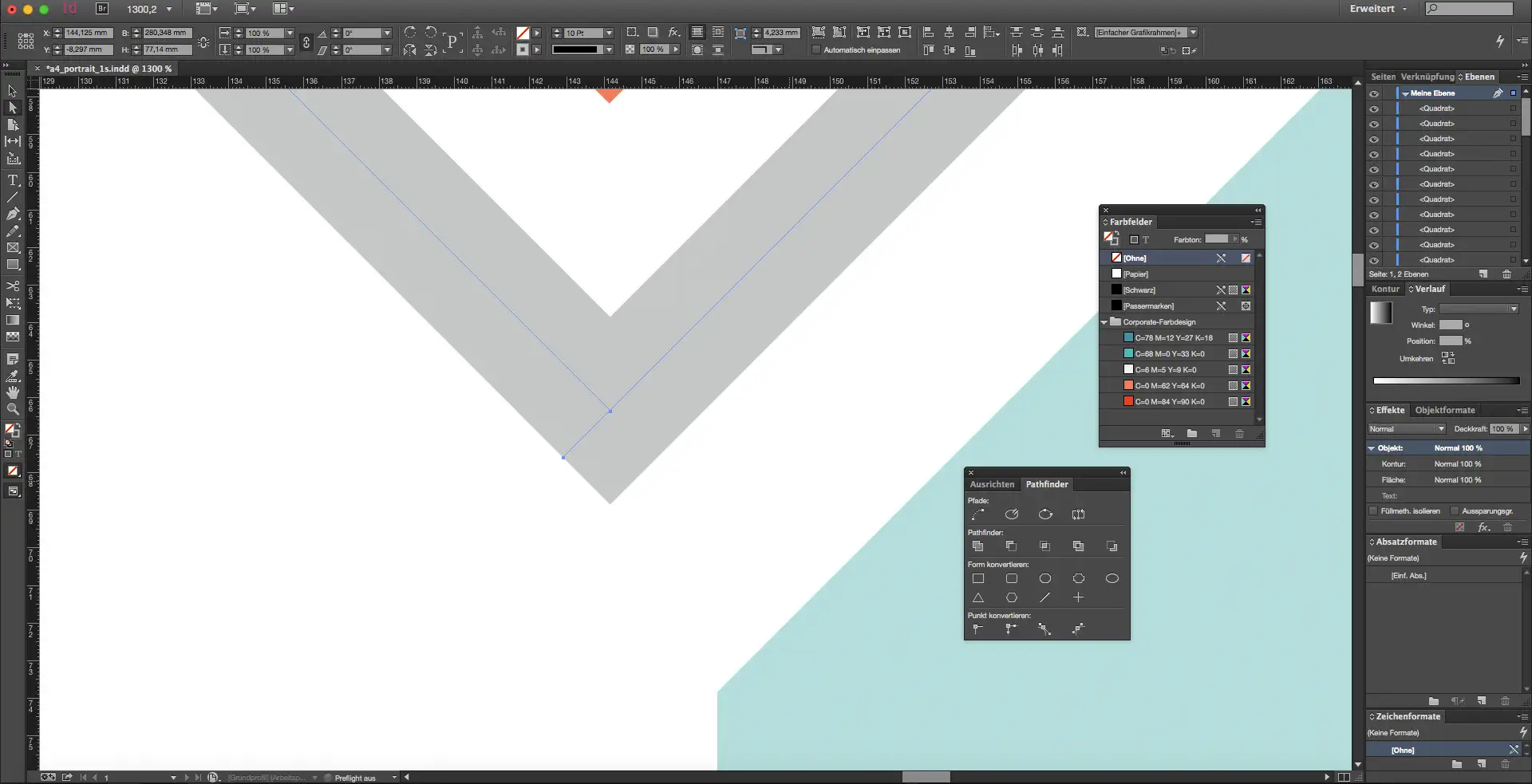Select the C=0 M=84 Y=90 K=0 swatch

pos(1169,402)
